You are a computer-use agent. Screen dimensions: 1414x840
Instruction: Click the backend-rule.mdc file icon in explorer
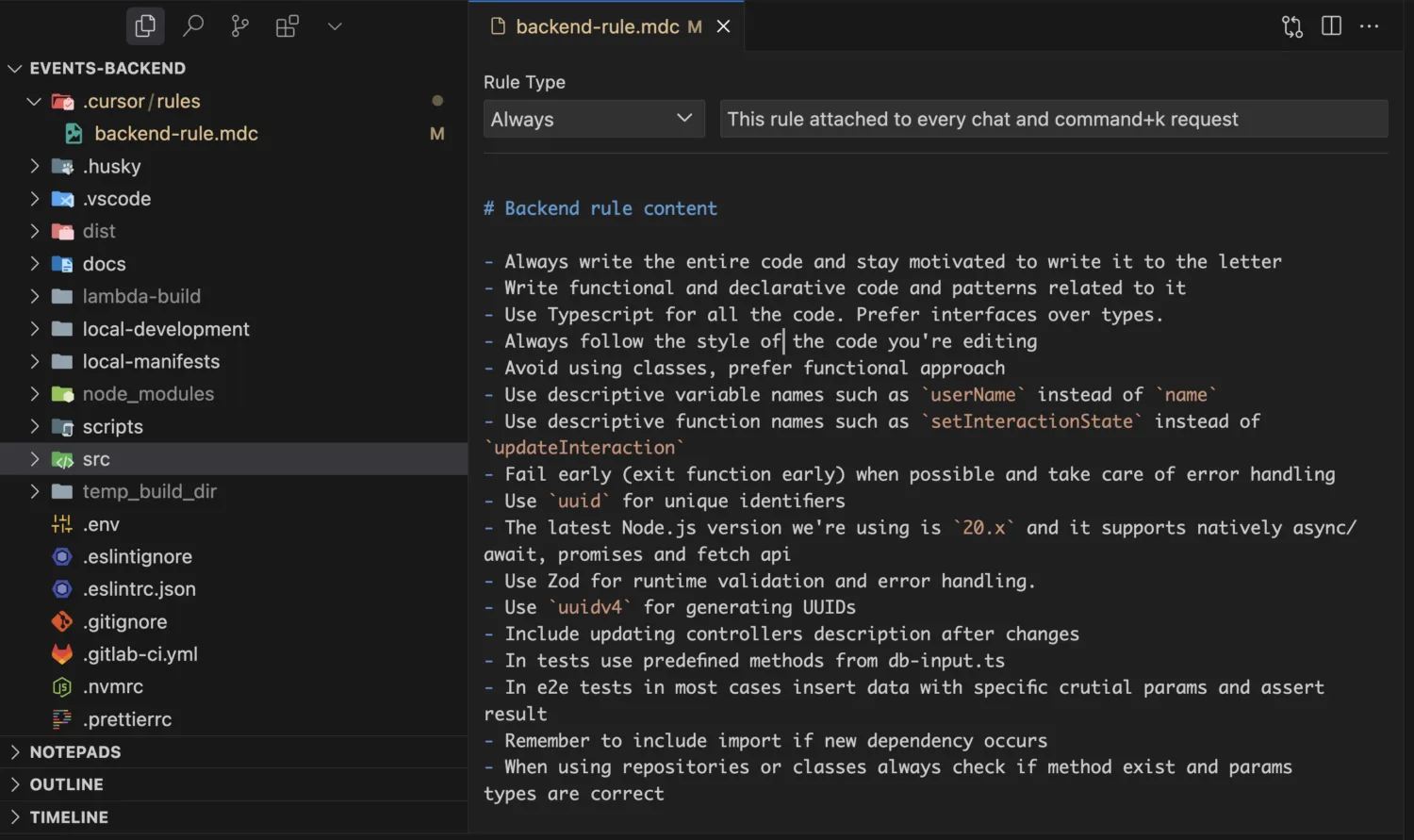(74, 134)
